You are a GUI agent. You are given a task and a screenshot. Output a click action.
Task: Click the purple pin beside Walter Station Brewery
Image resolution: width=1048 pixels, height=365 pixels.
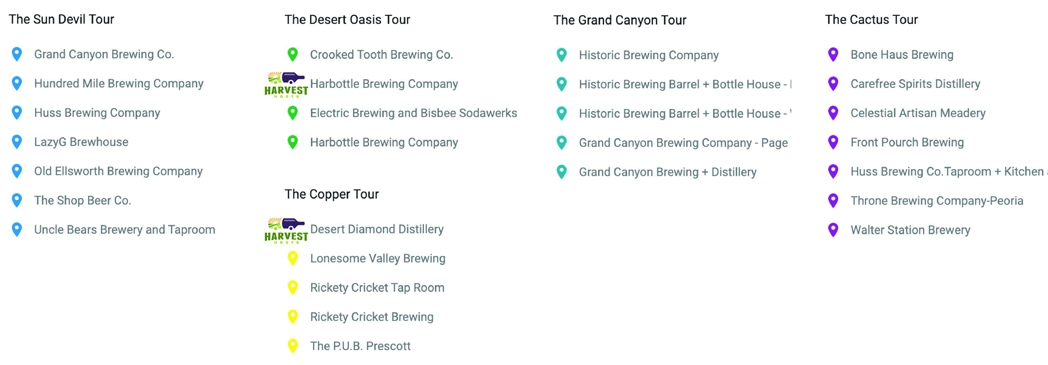[x=833, y=230]
